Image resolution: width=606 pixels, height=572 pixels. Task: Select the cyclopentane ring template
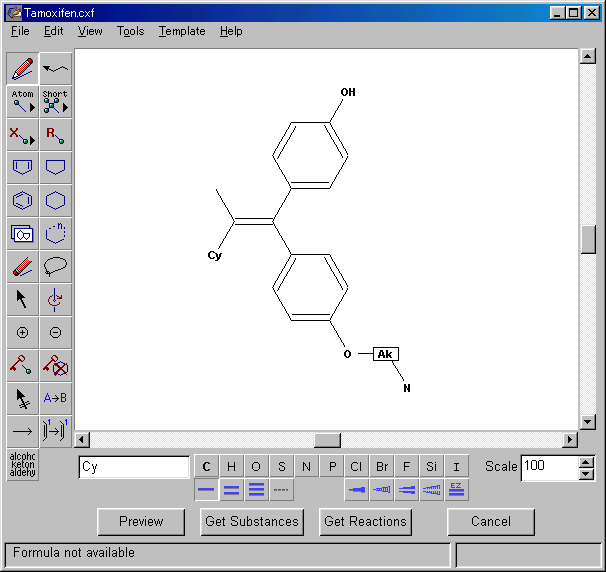(x=56, y=167)
